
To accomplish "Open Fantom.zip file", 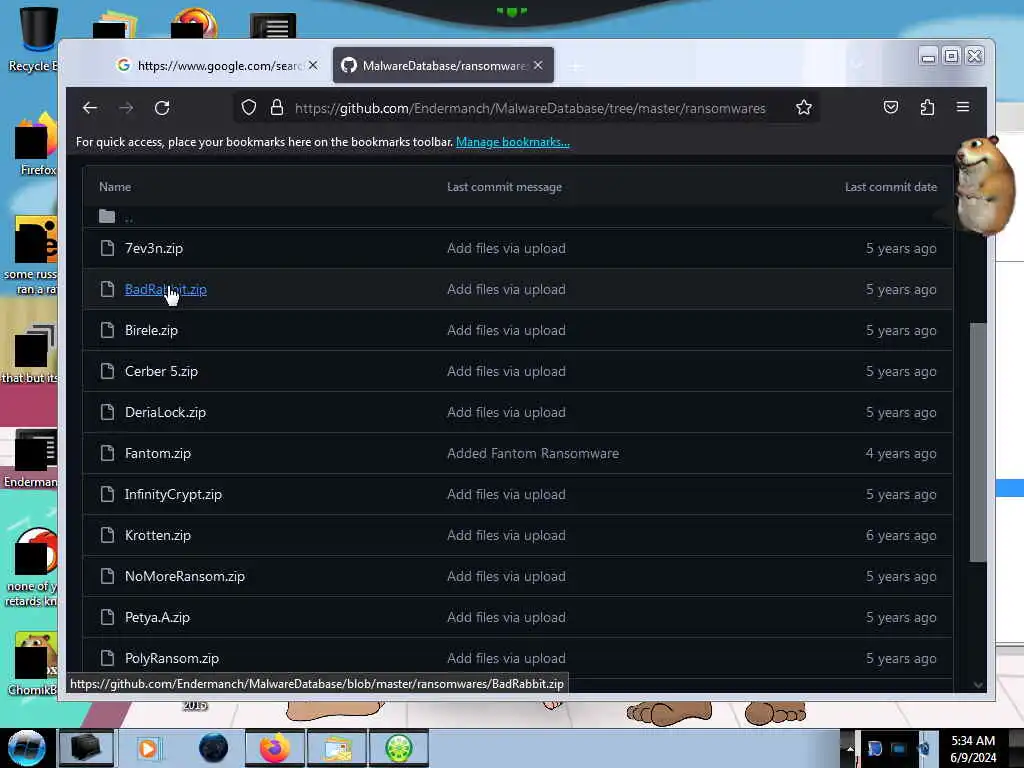I will pyautogui.click(x=158, y=453).
